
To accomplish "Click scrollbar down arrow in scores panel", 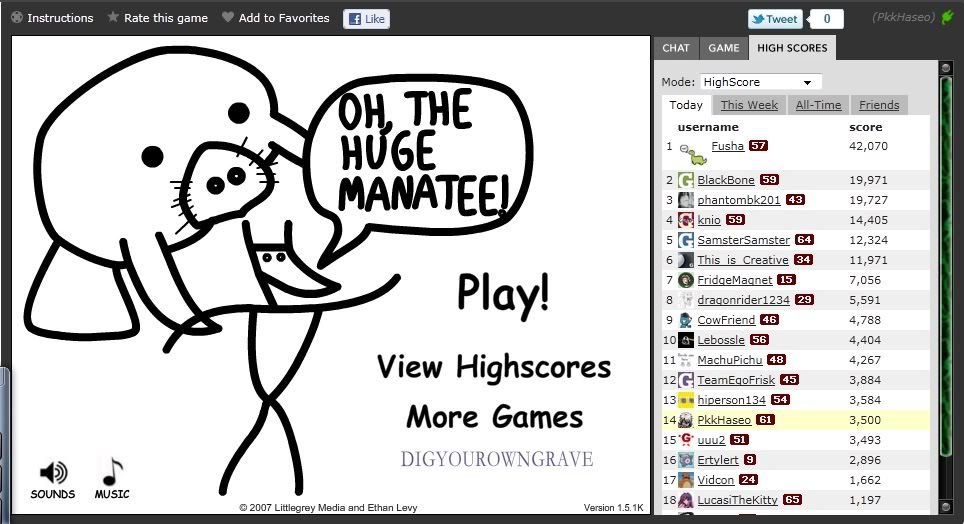I will pyautogui.click(x=946, y=507).
